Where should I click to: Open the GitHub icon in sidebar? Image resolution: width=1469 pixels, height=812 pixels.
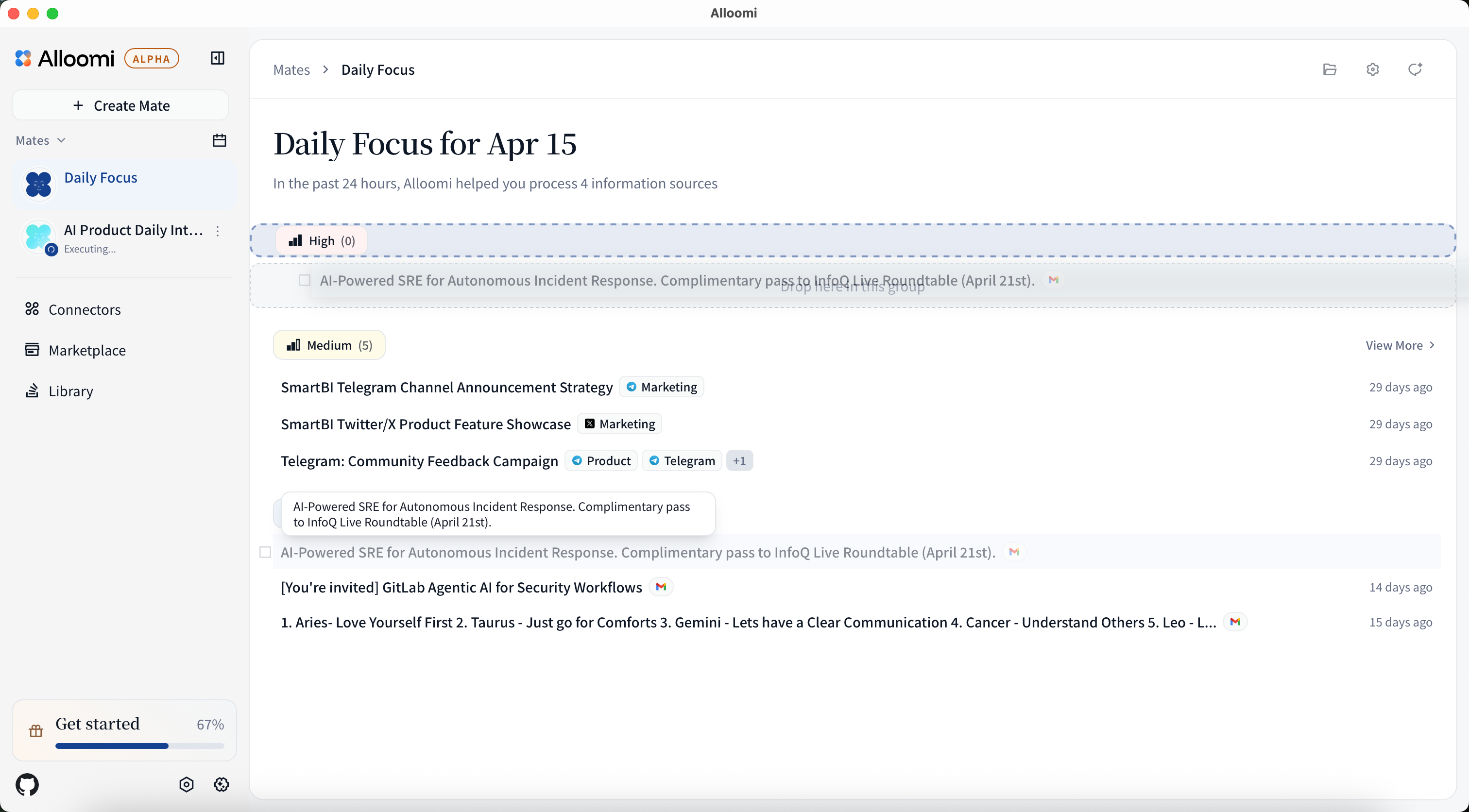click(27, 785)
